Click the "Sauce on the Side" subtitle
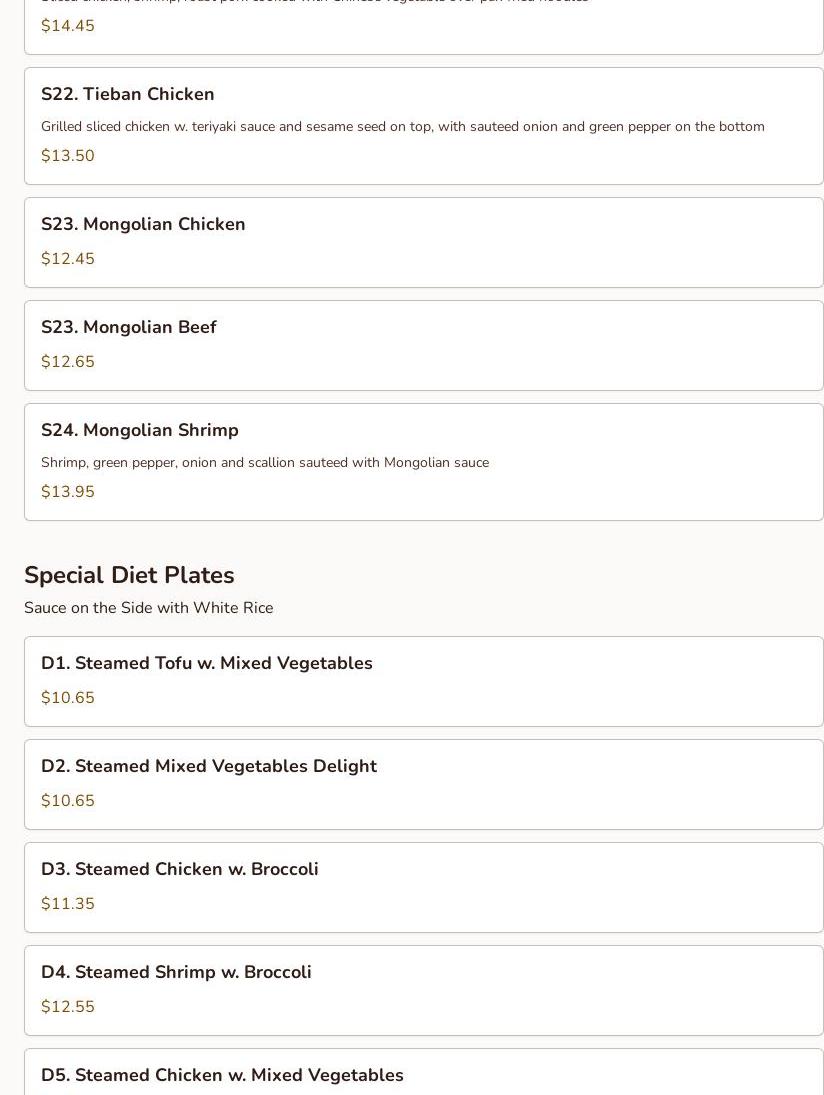The width and height of the screenshot is (824, 1095). tap(148, 608)
